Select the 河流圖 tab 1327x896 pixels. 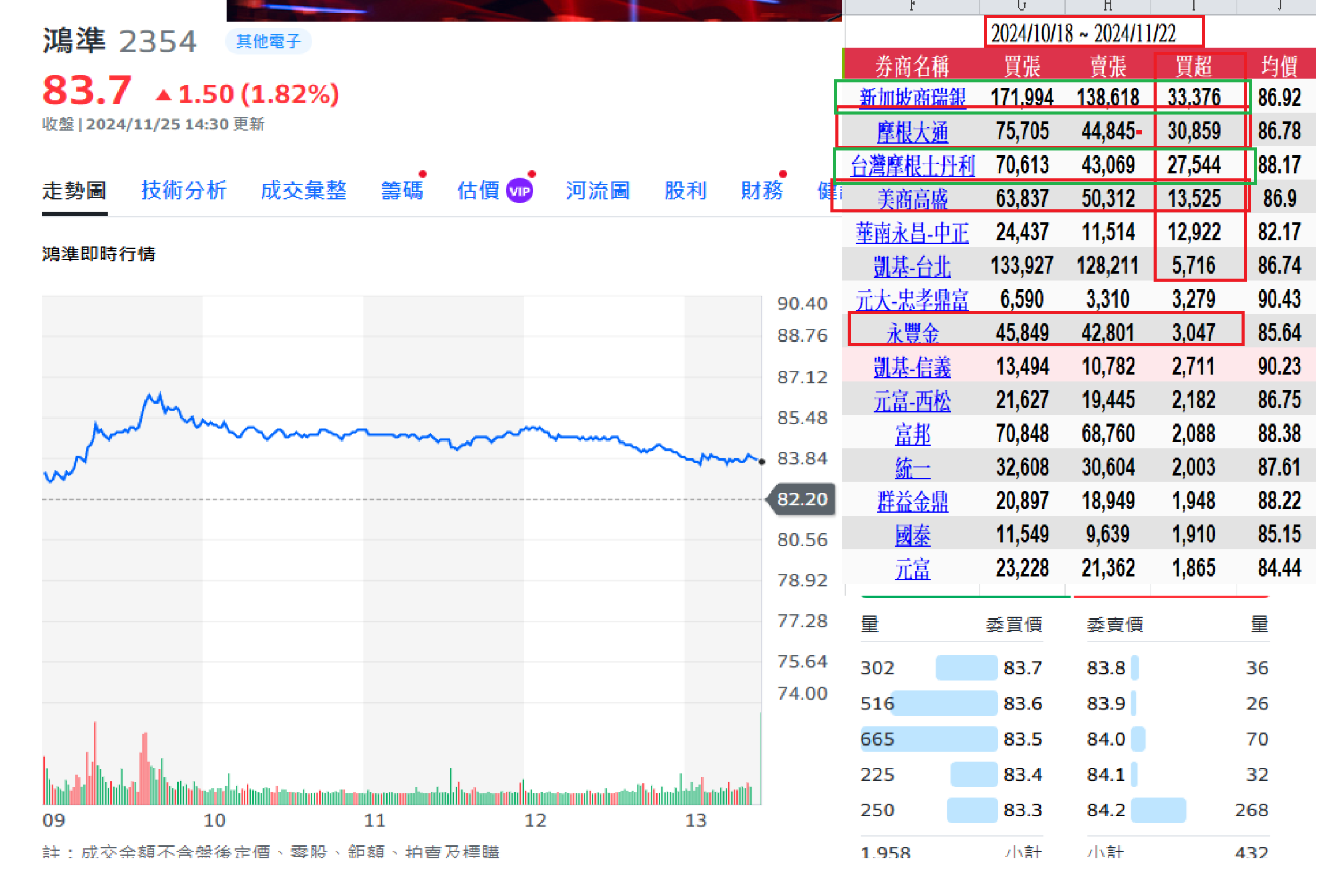point(598,191)
